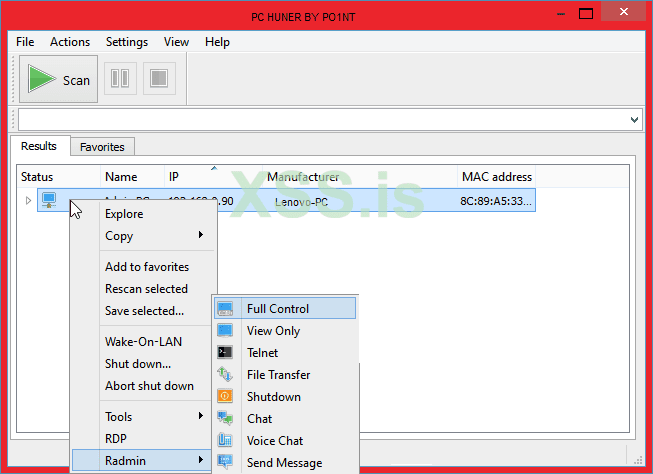Screen dimensions: 653x474
Task: Open the Settings menu
Action: pos(127,42)
